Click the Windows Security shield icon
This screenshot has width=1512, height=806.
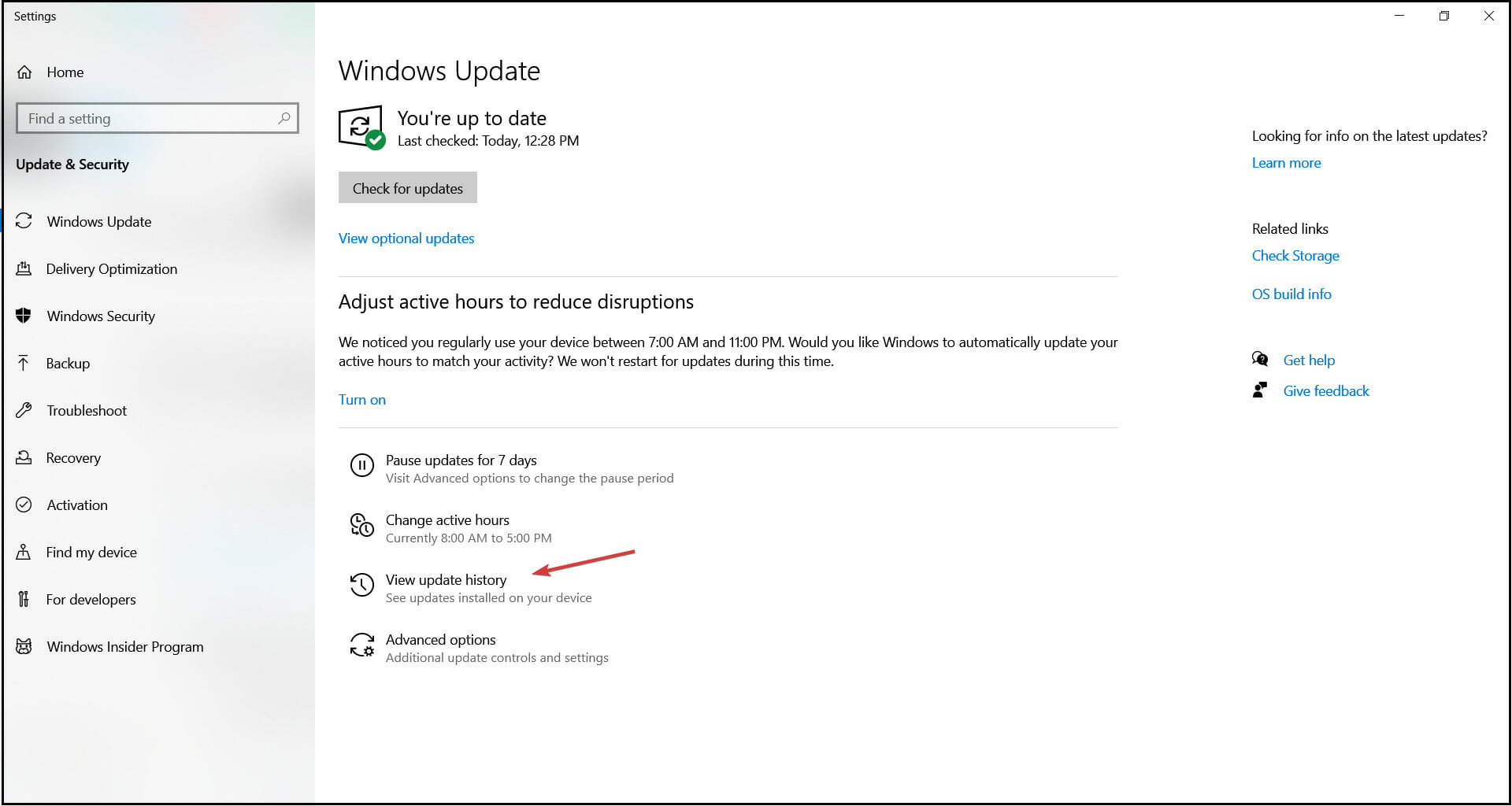(x=24, y=316)
